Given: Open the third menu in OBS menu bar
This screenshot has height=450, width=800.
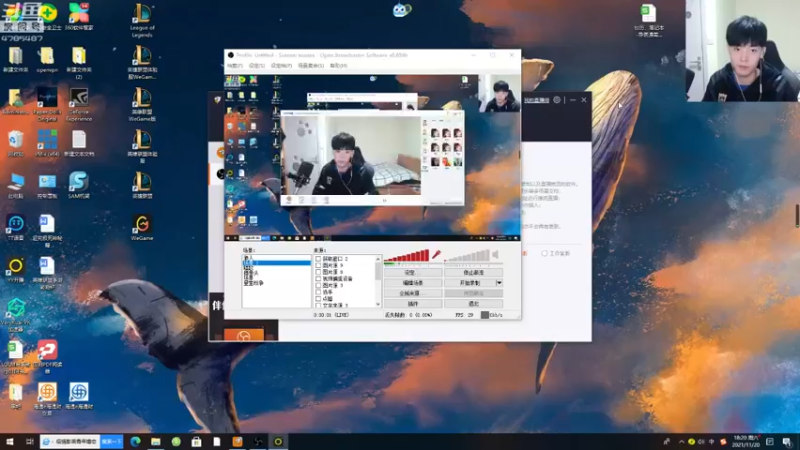Looking at the screenshot, I should 281,66.
